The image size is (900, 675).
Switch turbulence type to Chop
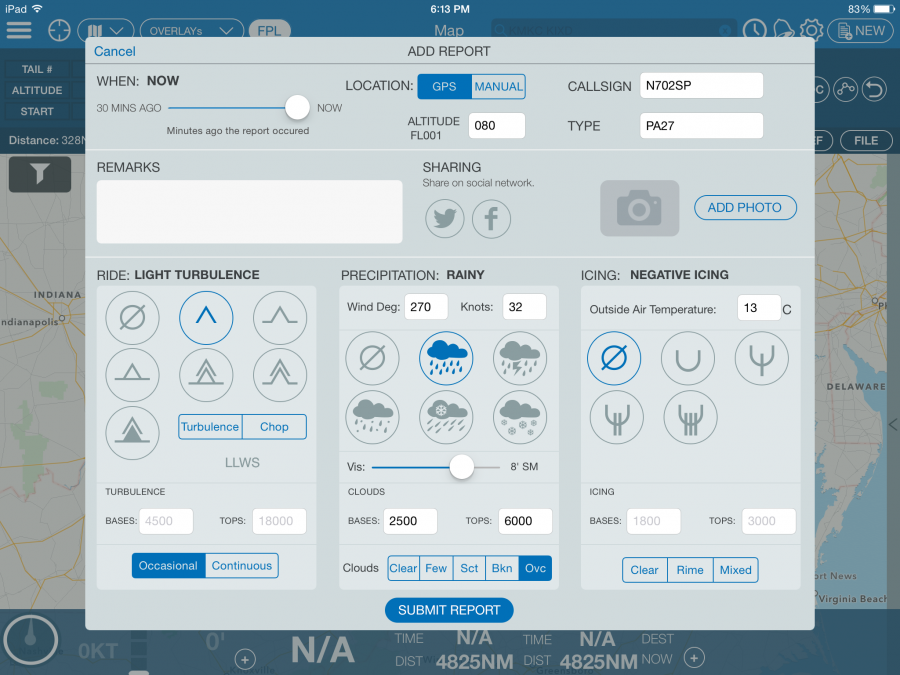pyautogui.click(x=274, y=426)
